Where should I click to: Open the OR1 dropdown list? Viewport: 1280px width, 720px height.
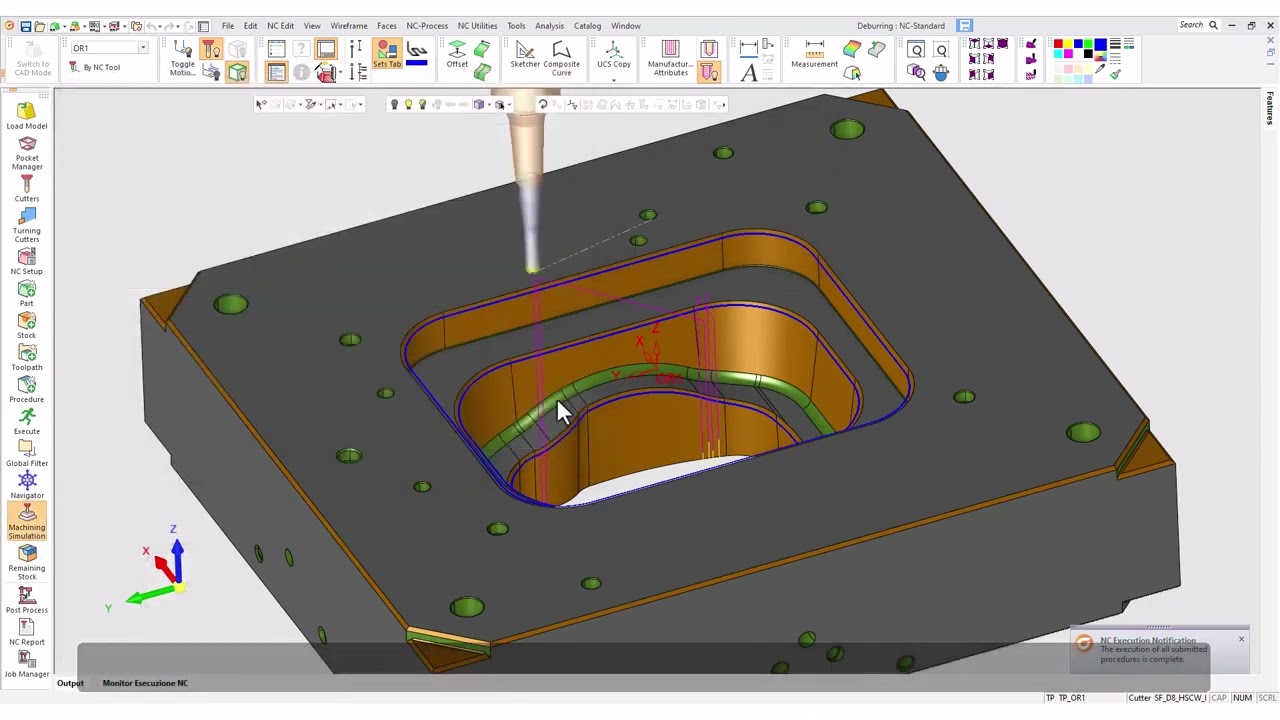[143, 48]
